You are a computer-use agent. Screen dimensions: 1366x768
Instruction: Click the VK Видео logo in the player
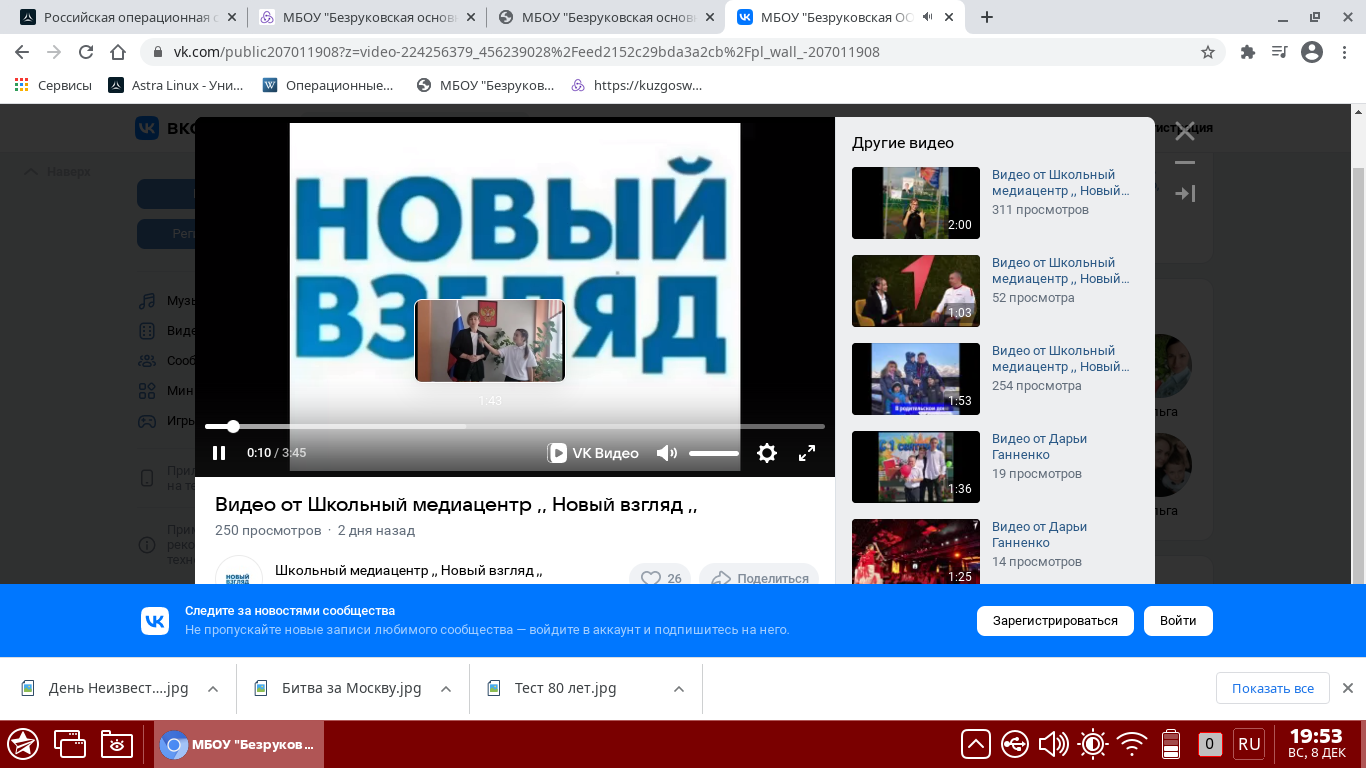[x=594, y=453]
